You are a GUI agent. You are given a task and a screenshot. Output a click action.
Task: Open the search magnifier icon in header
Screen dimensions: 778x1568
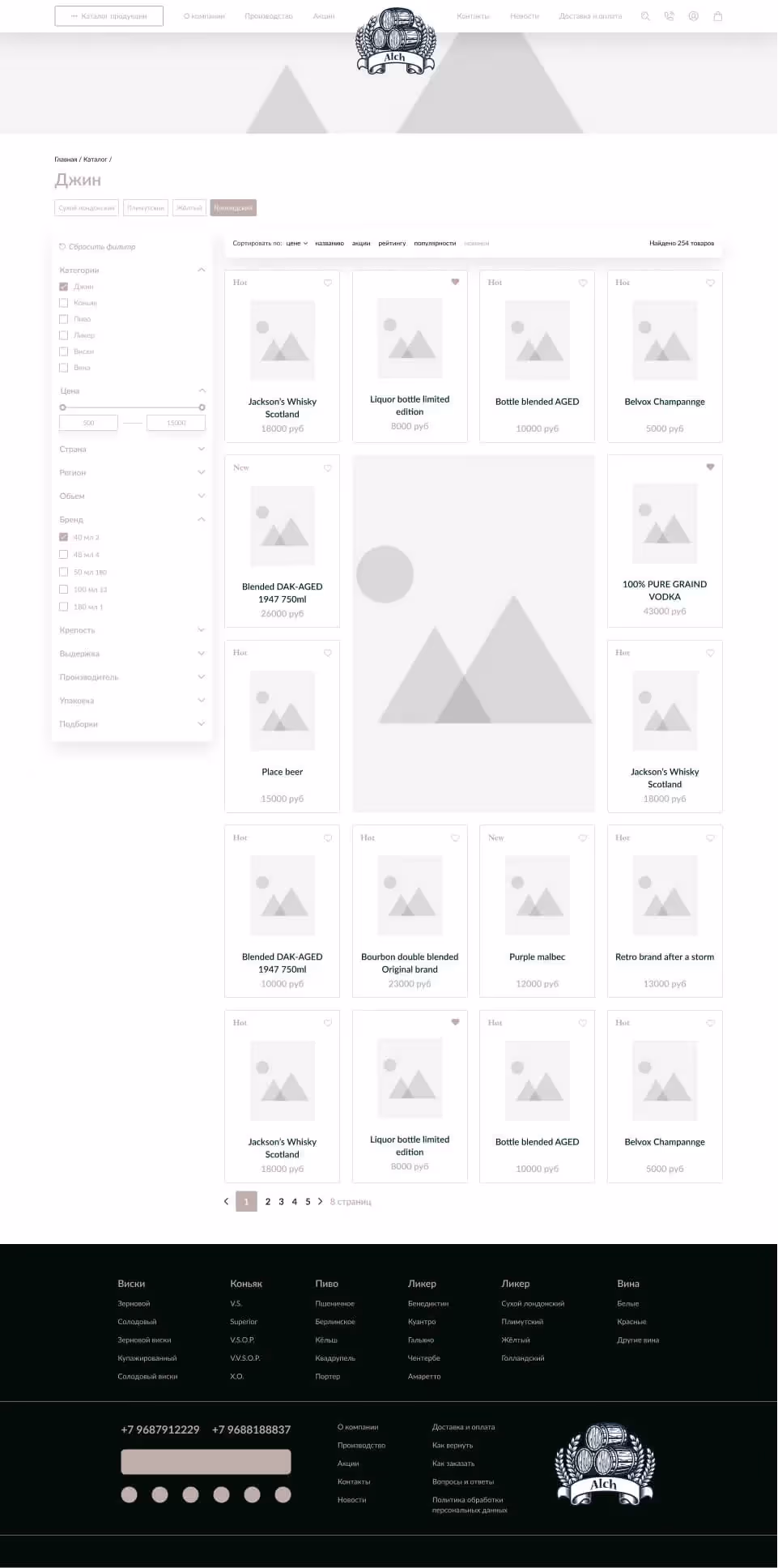645,16
